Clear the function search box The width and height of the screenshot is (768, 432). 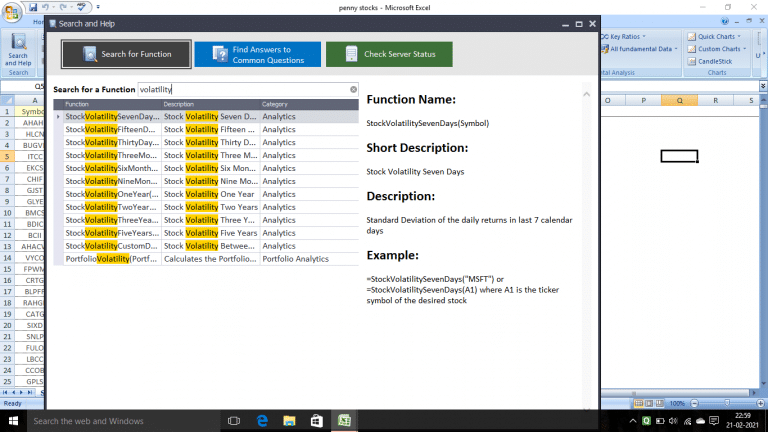tap(354, 89)
